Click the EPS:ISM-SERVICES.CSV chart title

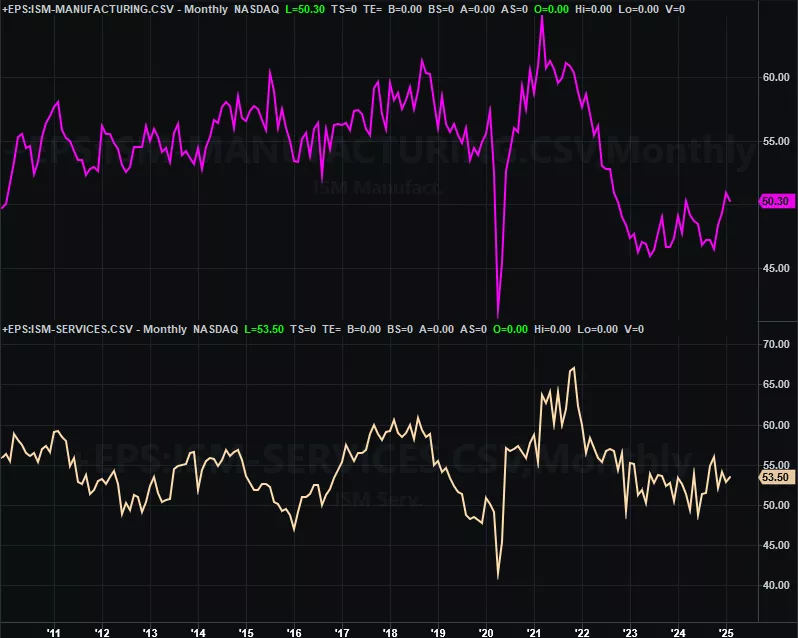tap(68, 329)
